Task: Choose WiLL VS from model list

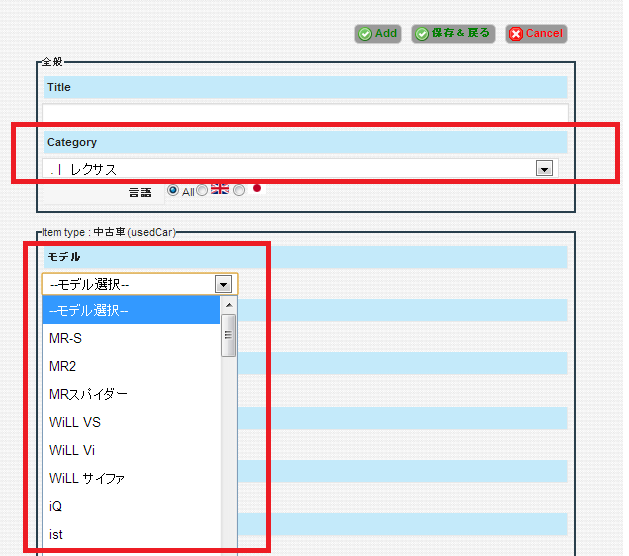Action: coord(131,422)
